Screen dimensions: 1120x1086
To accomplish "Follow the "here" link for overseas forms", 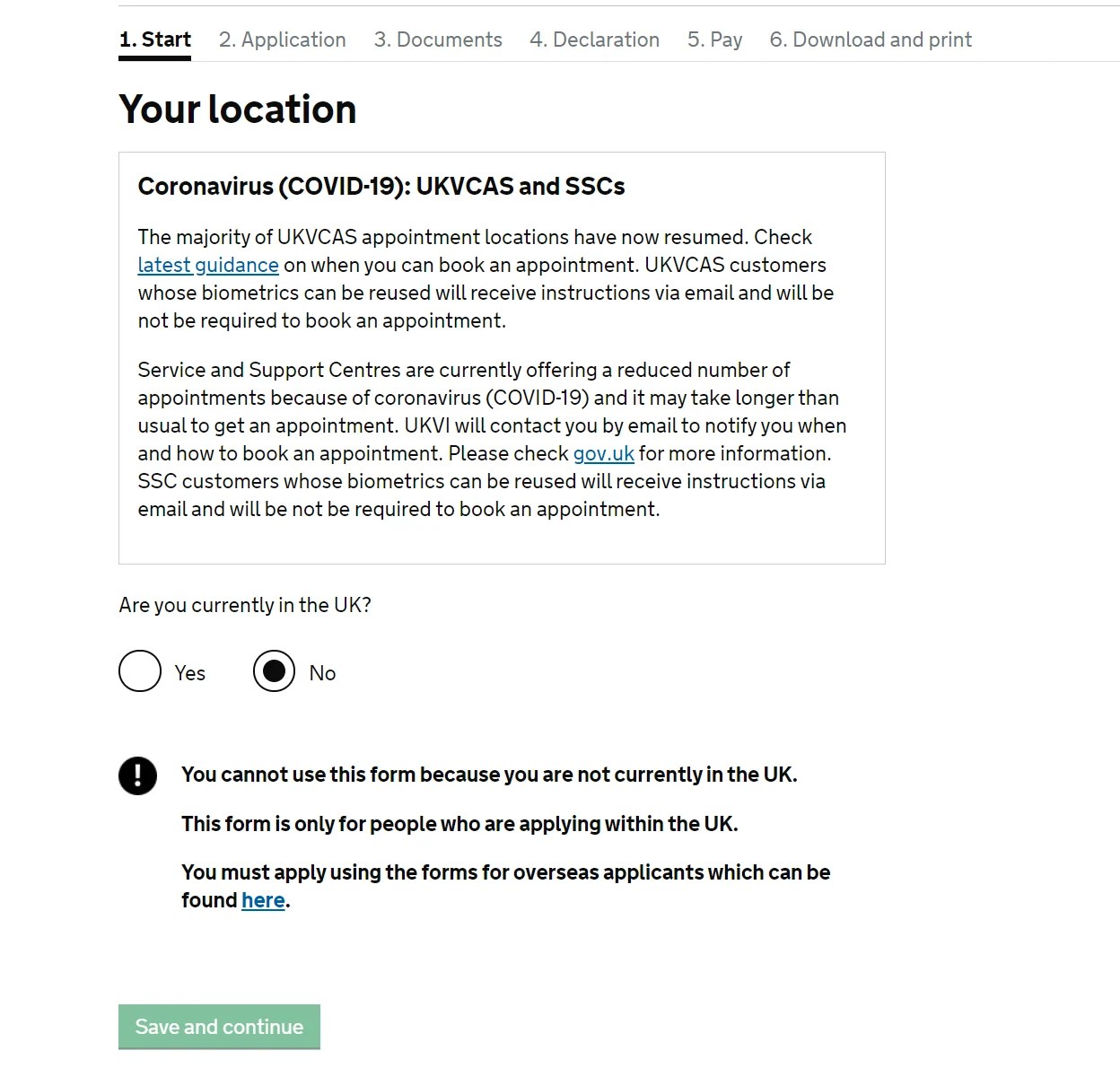I will click(x=262, y=900).
